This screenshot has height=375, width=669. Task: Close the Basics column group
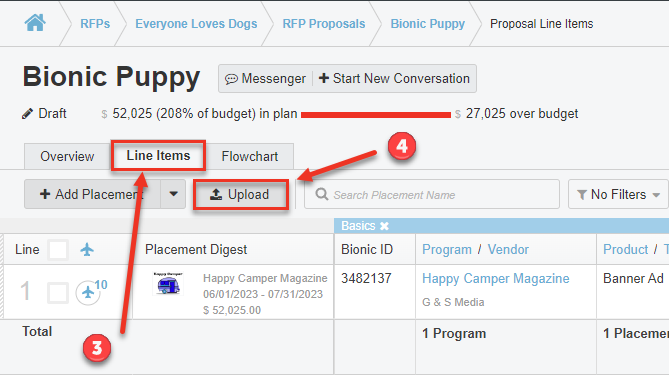pos(384,226)
